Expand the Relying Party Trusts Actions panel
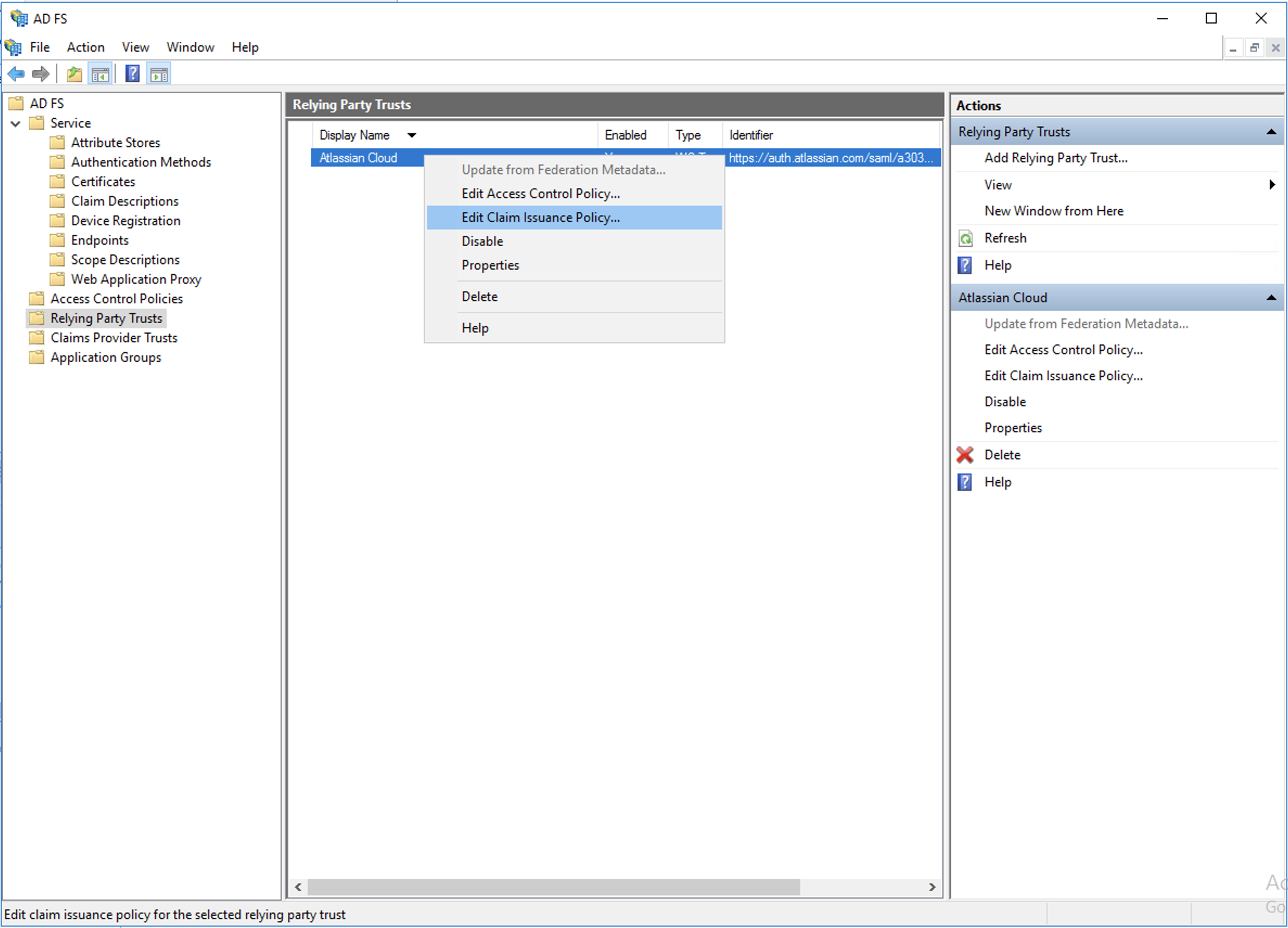The width and height of the screenshot is (1288, 928). (x=1271, y=131)
